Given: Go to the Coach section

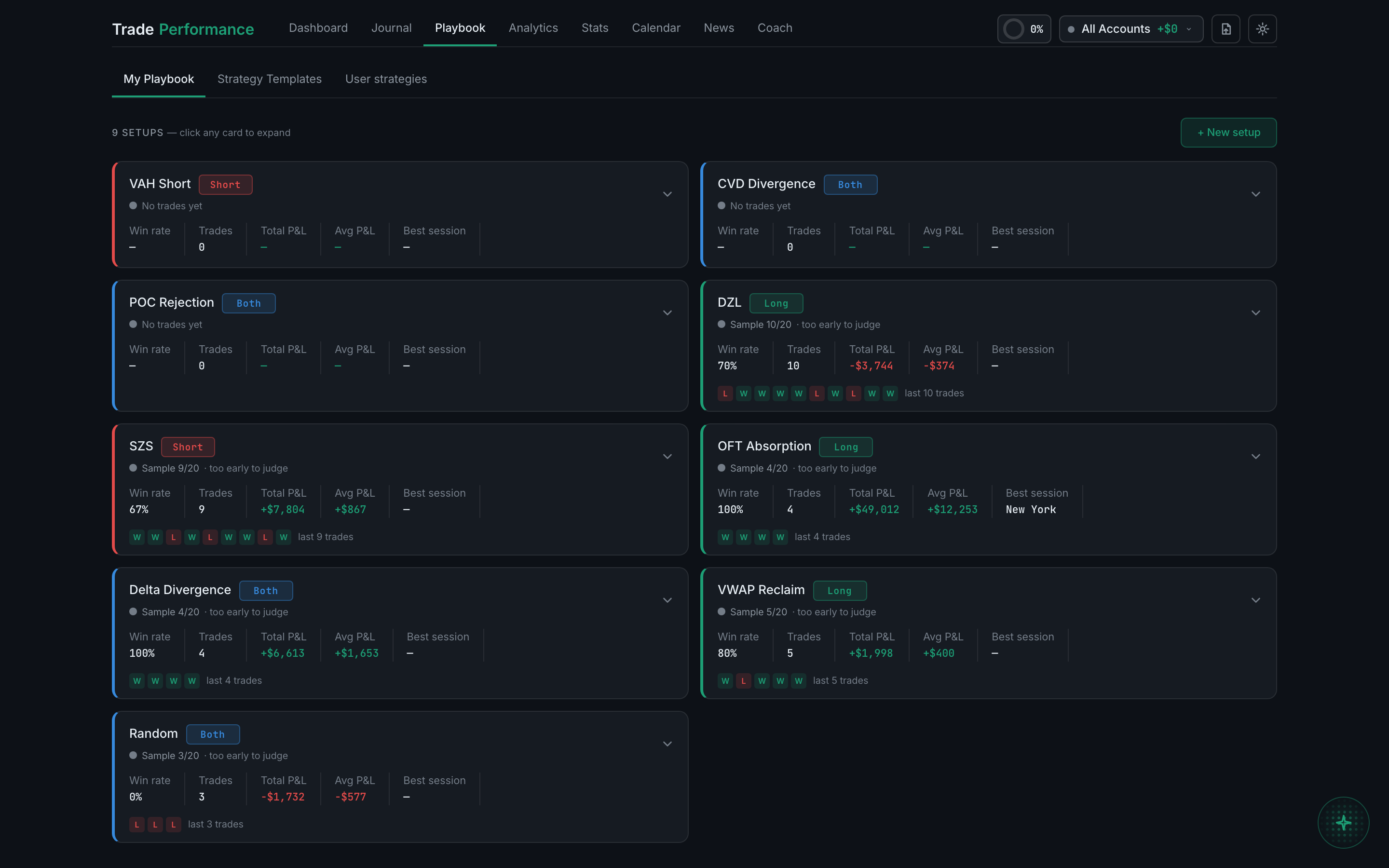Looking at the screenshot, I should coord(774,27).
